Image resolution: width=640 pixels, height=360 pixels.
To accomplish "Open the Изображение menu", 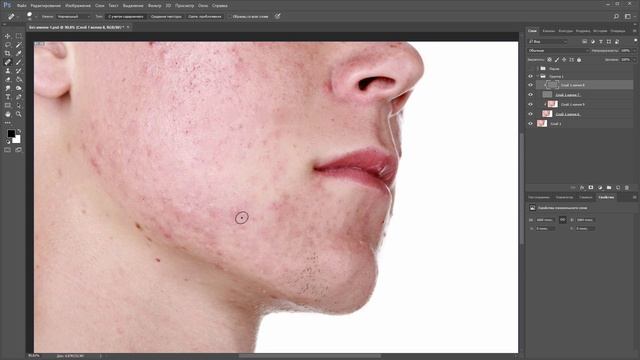I will click(78, 6).
